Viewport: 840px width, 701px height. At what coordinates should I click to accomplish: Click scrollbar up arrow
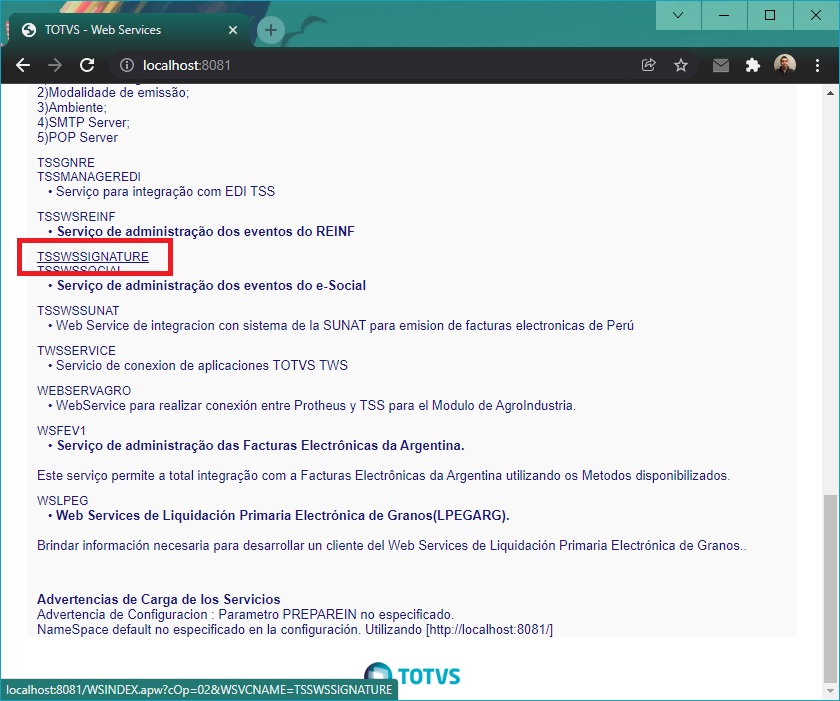pyautogui.click(x=830, y=93)
